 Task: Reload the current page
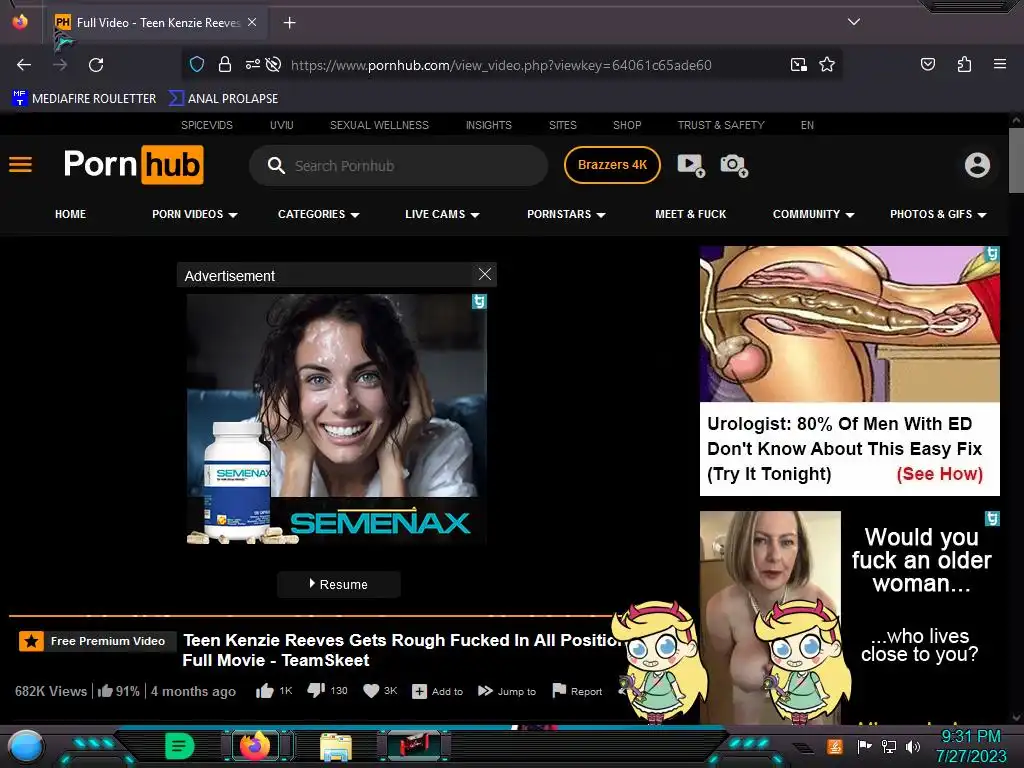click(96, 65)
